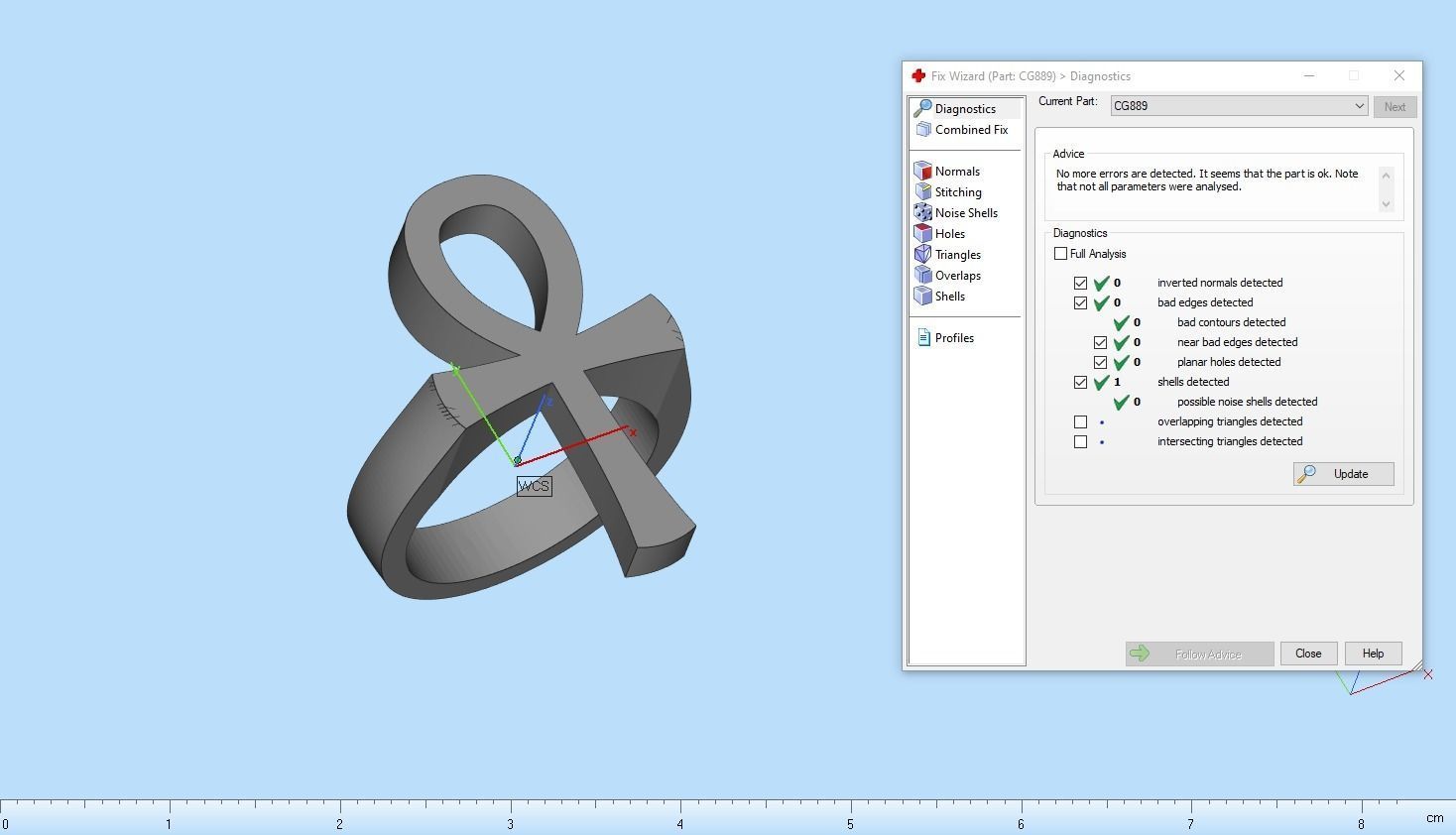Uncheck the inverted normals detected checkbox
The width and height of the screenshot is (1456, 835).
pyautogui.click(x=1080, y=283)
